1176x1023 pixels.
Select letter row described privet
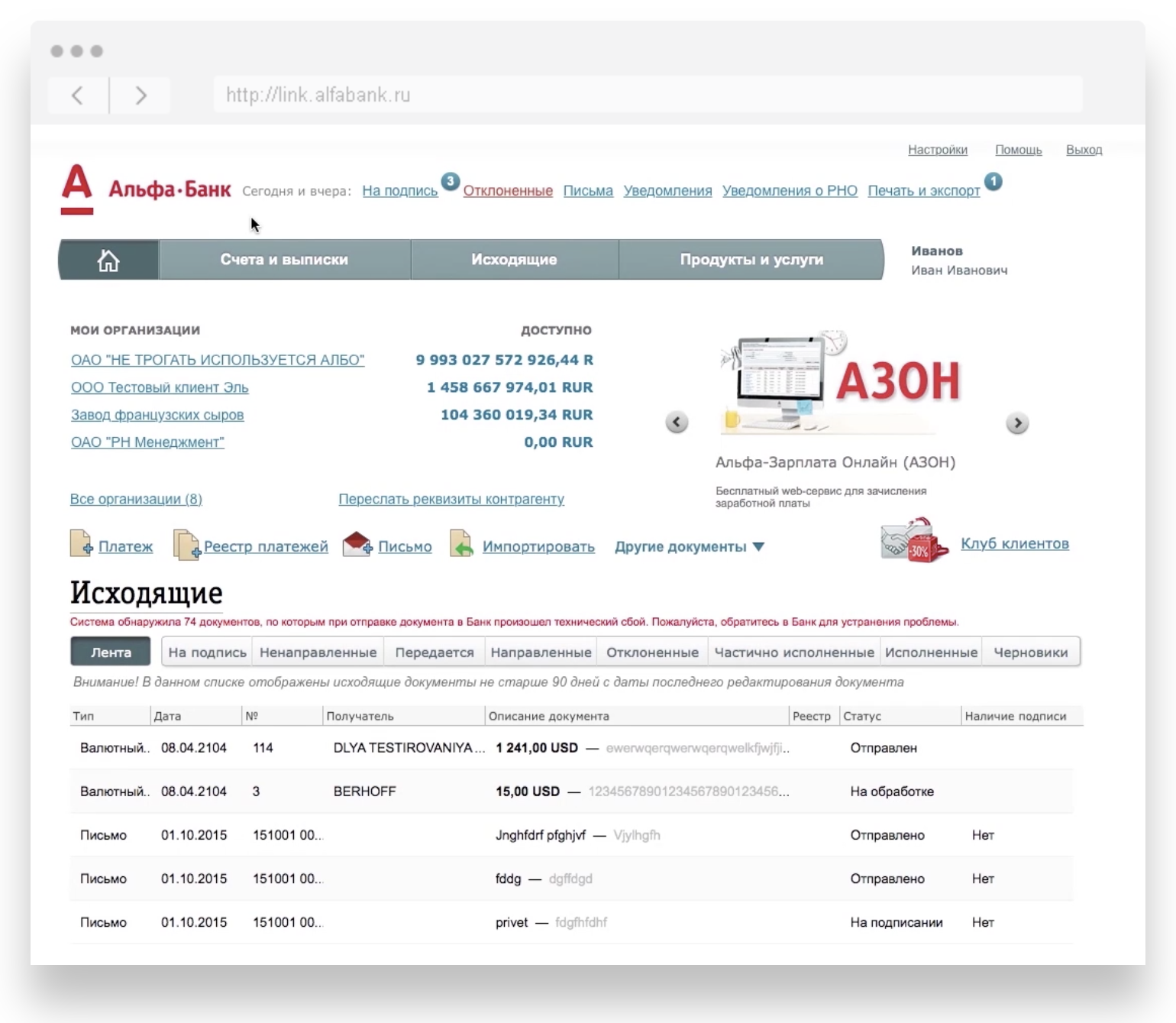pos(571,922)
